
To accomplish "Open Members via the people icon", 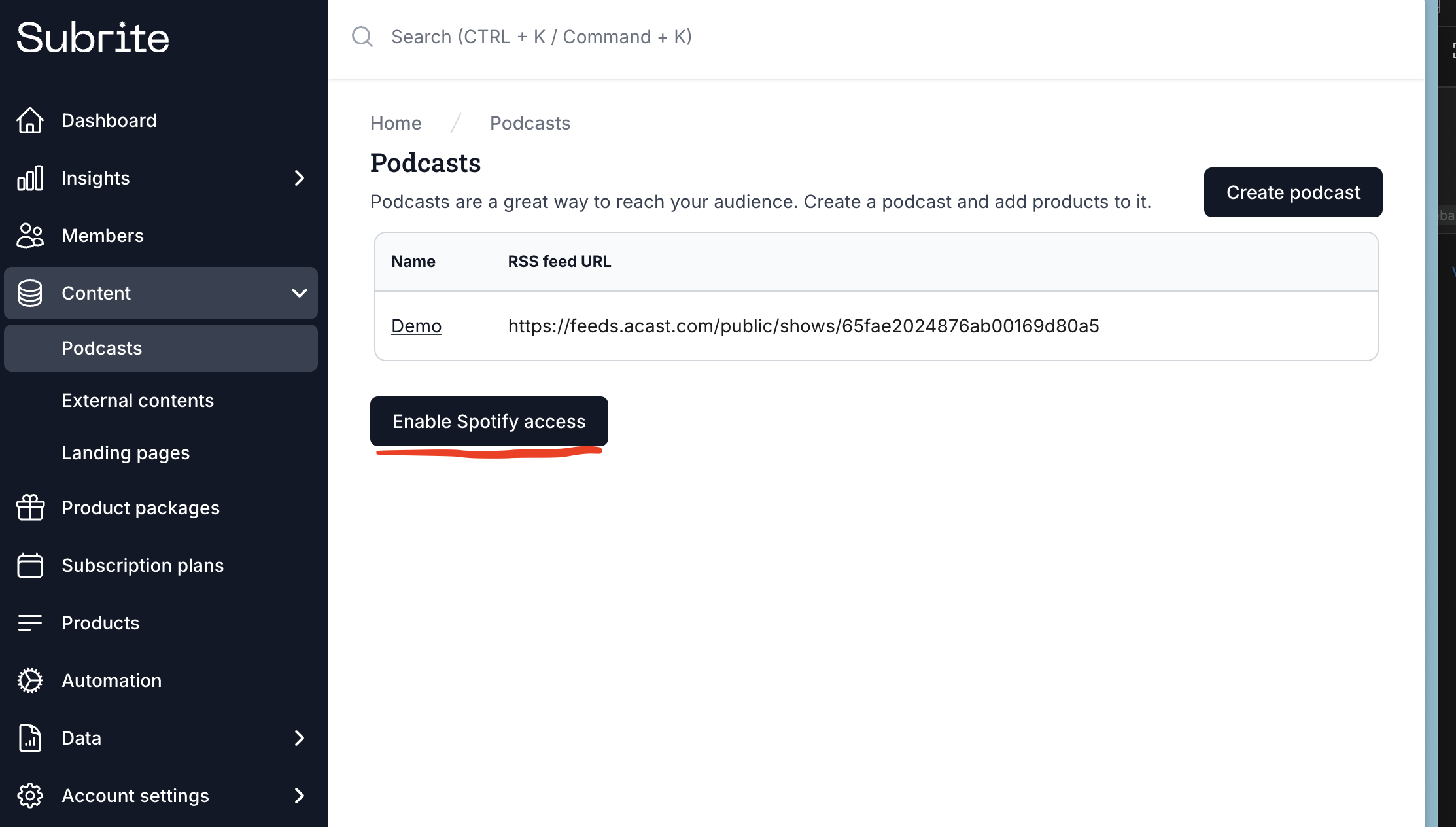I will tap(29, 236).
